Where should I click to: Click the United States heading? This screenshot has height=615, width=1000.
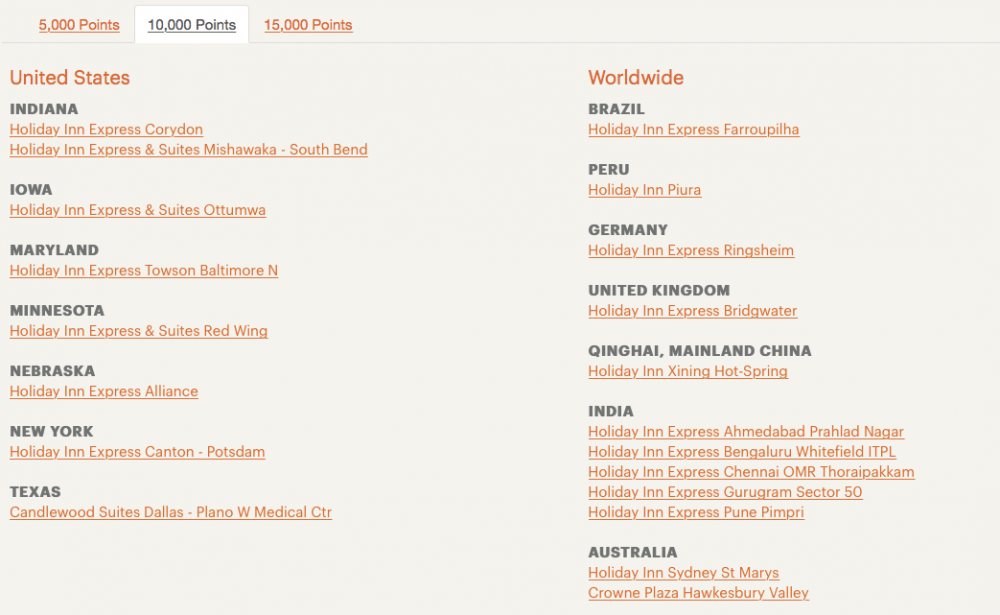pos(70,78)
